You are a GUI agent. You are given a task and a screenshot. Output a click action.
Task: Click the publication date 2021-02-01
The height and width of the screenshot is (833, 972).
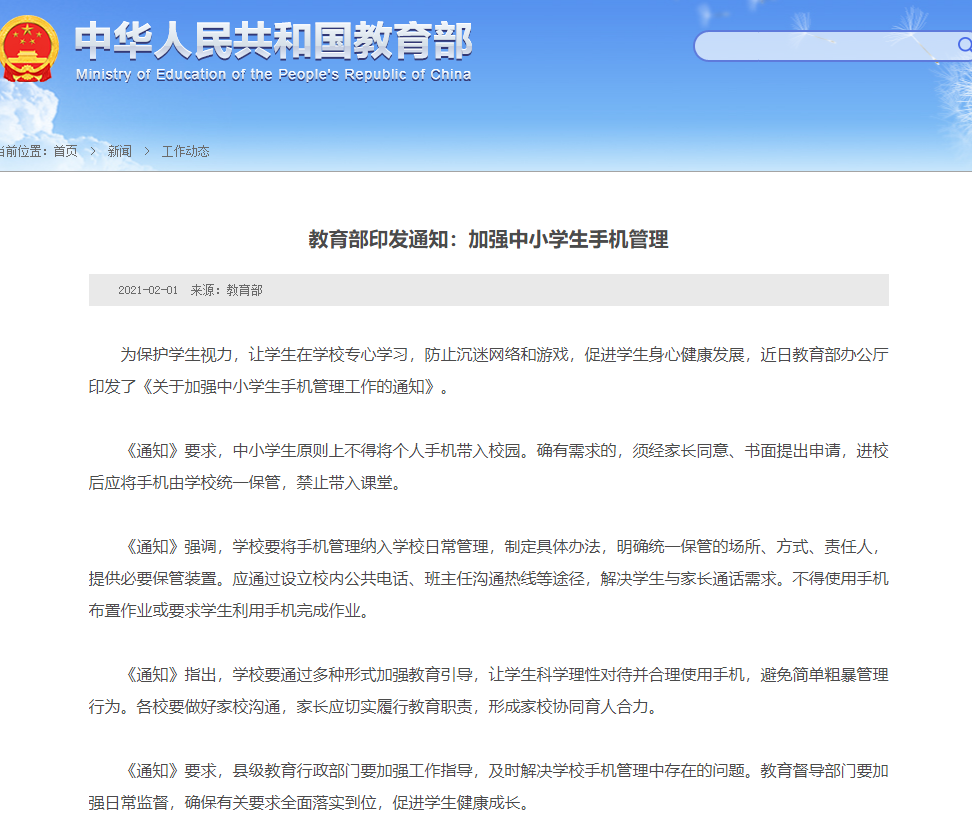coord(147,290)
